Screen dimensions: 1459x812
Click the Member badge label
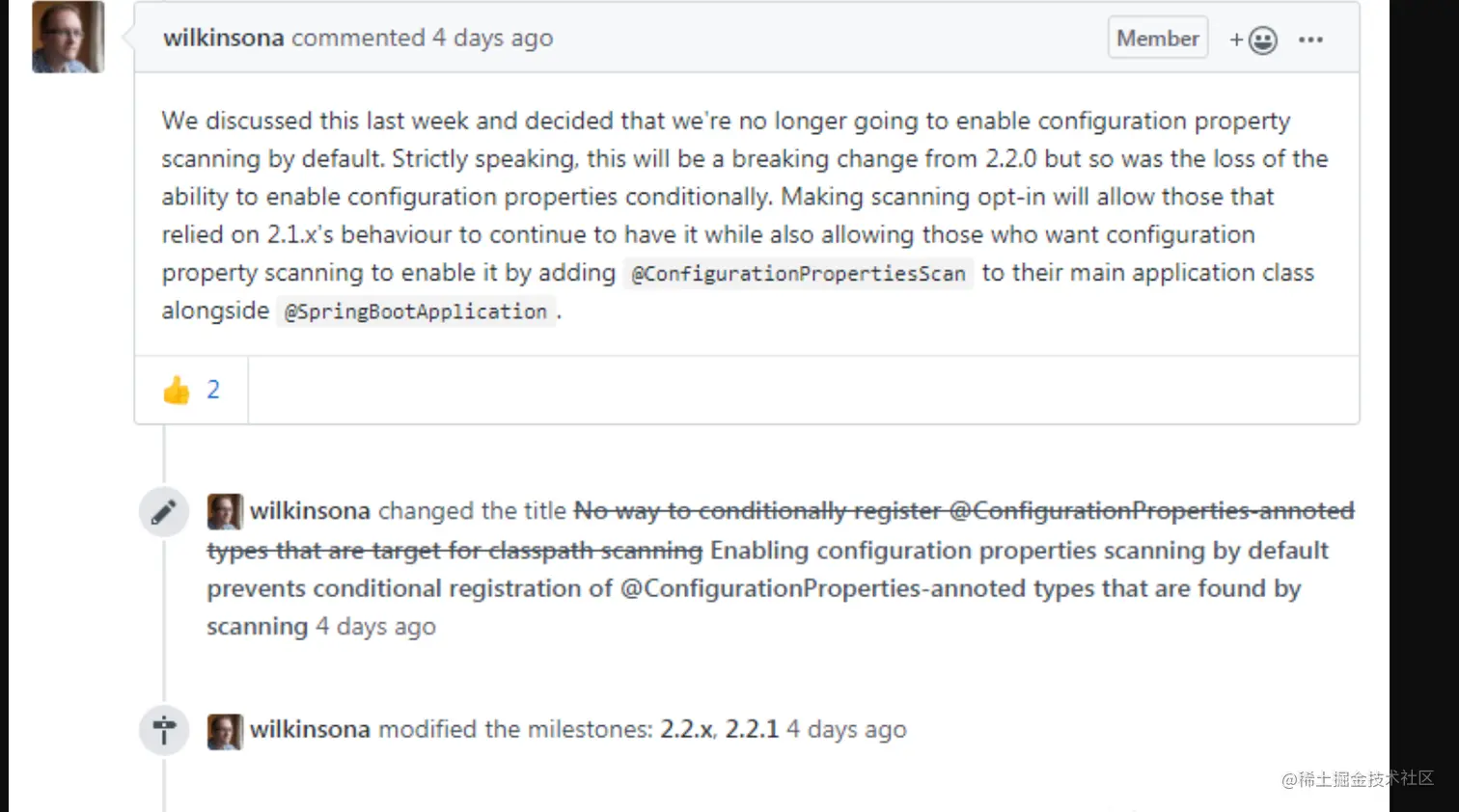1158,39
